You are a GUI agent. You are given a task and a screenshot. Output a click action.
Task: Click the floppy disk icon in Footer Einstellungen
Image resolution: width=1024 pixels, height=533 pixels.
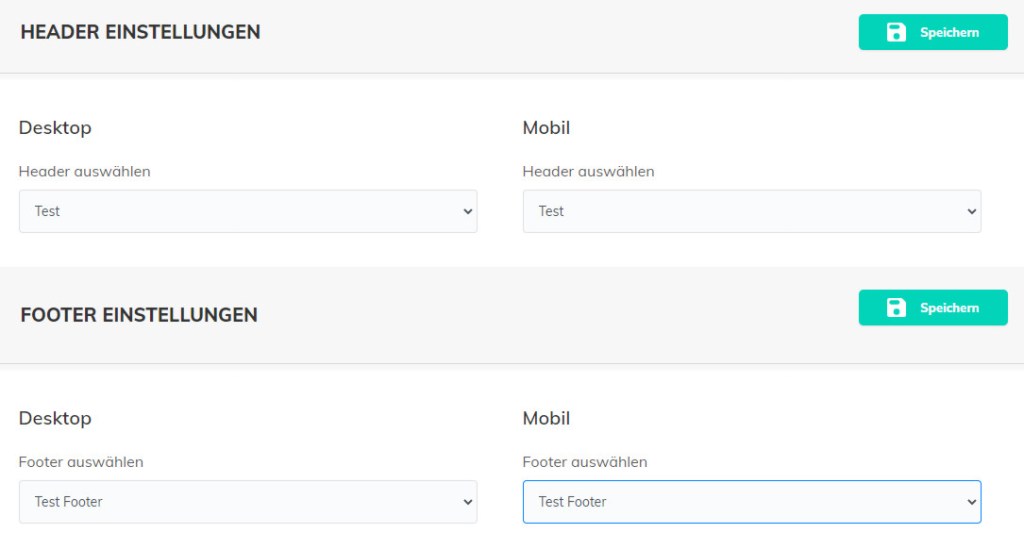(896, 308)
